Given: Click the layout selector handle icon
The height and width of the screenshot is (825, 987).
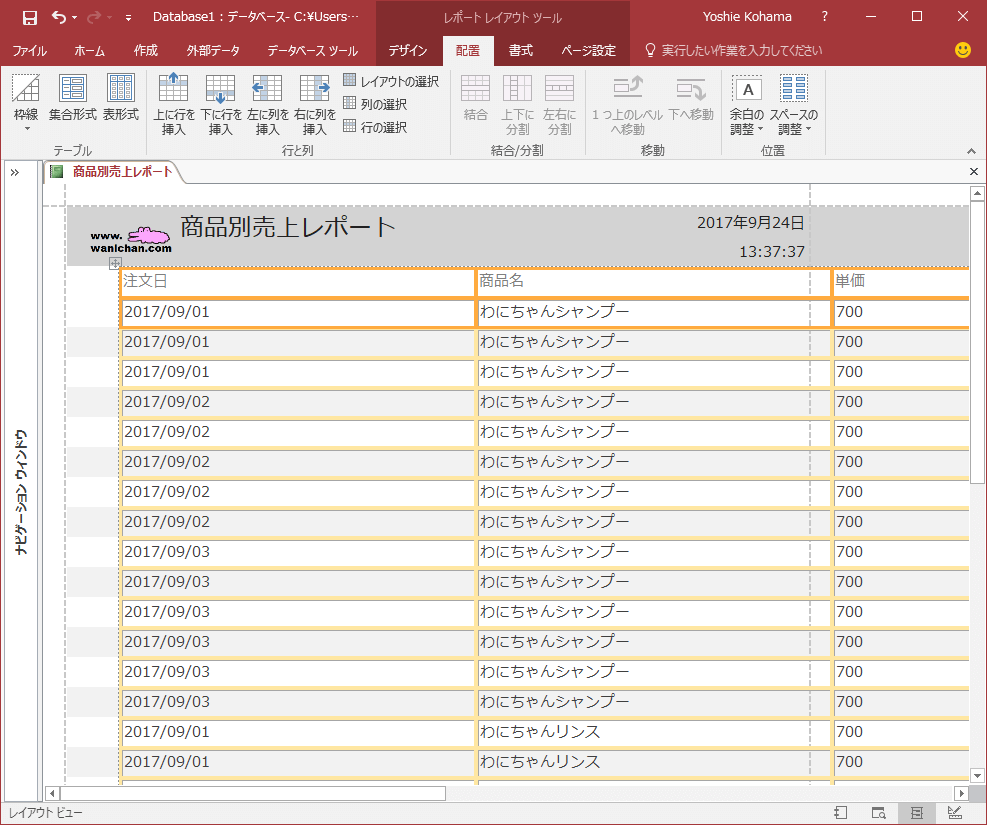Looking at the screenshot, I should click(x=115, y=263).
